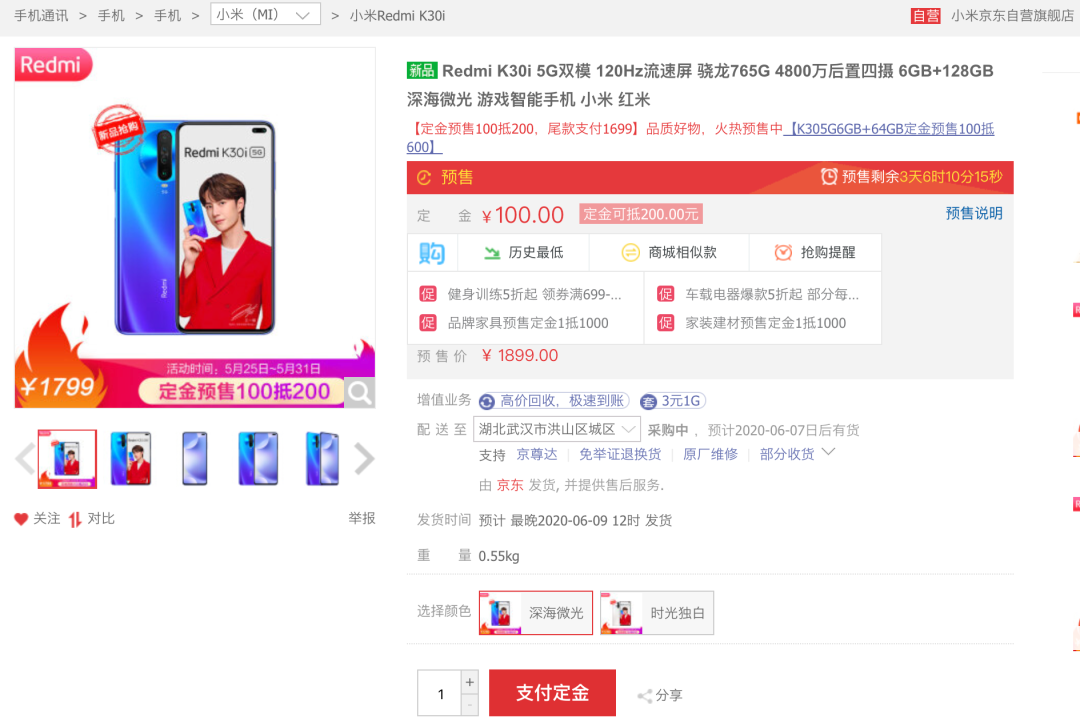The width and height of the screenshot is (1080, 722).
Task: Click the 家装建材预售定金1抵1000 promotion text
Action: 765,322
